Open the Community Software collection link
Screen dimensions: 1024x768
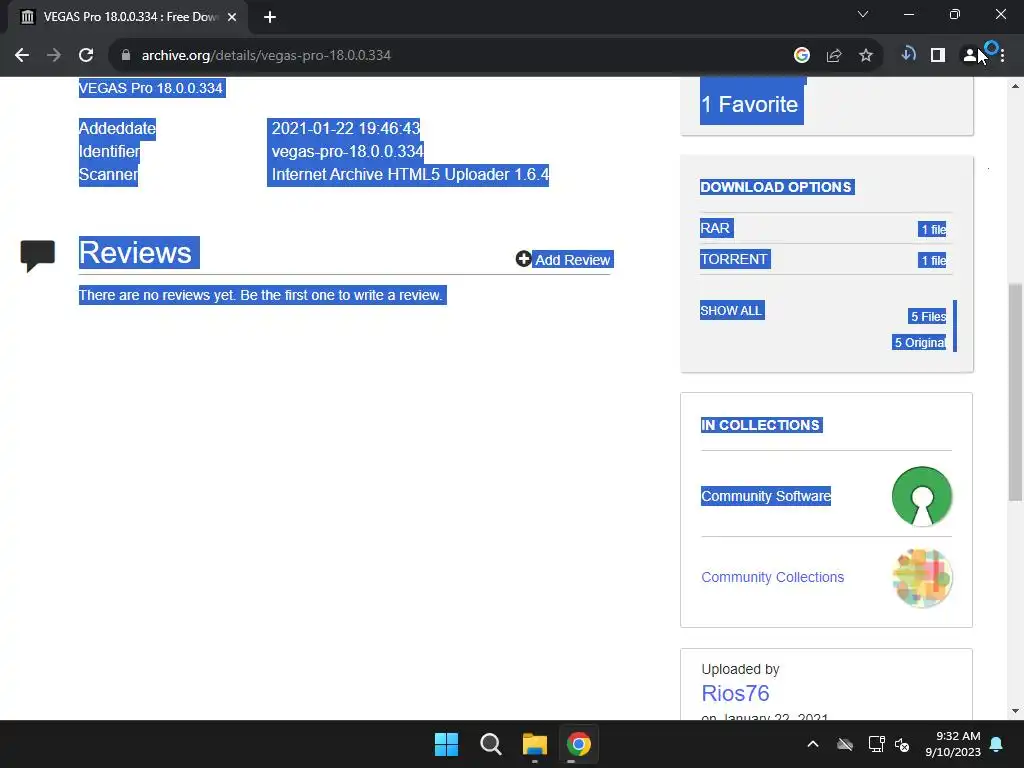(x=766, y=496)
